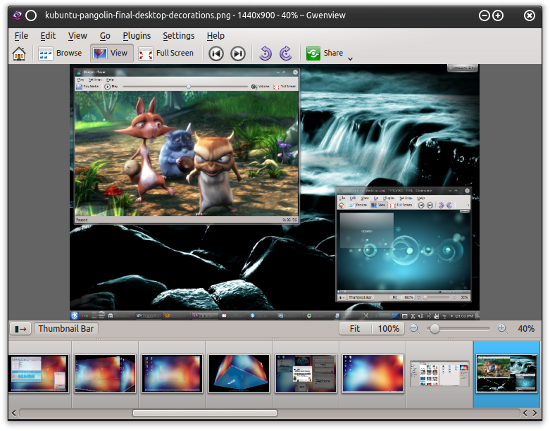Select the thumbnail with the file icons grid
Viewport: 550px width, 431px height.
[440, 373]
